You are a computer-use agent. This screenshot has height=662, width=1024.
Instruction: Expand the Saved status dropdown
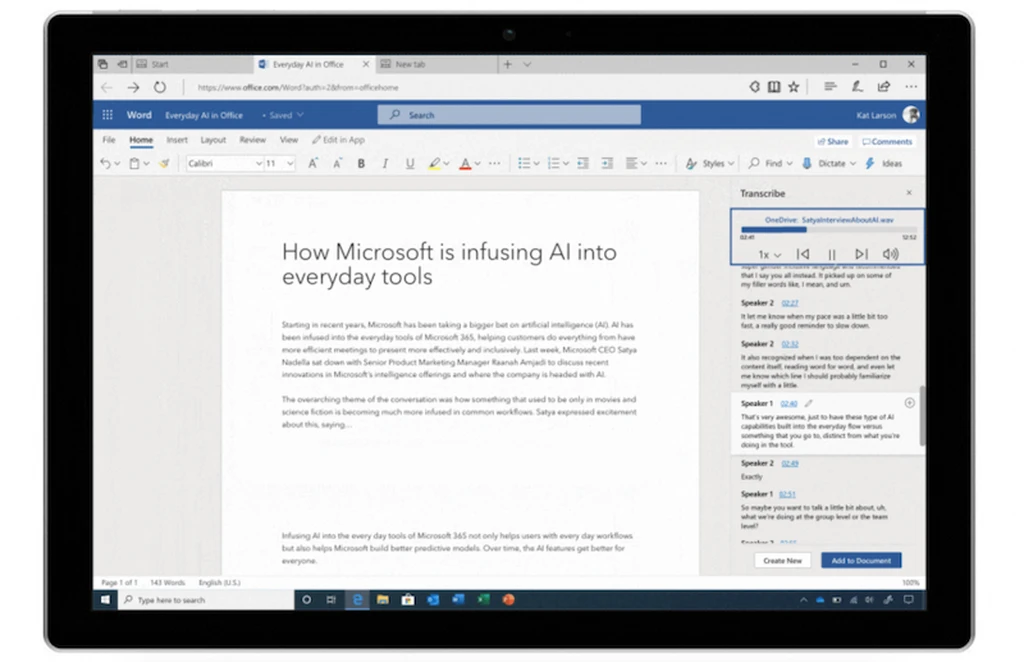tap(300, 116)
